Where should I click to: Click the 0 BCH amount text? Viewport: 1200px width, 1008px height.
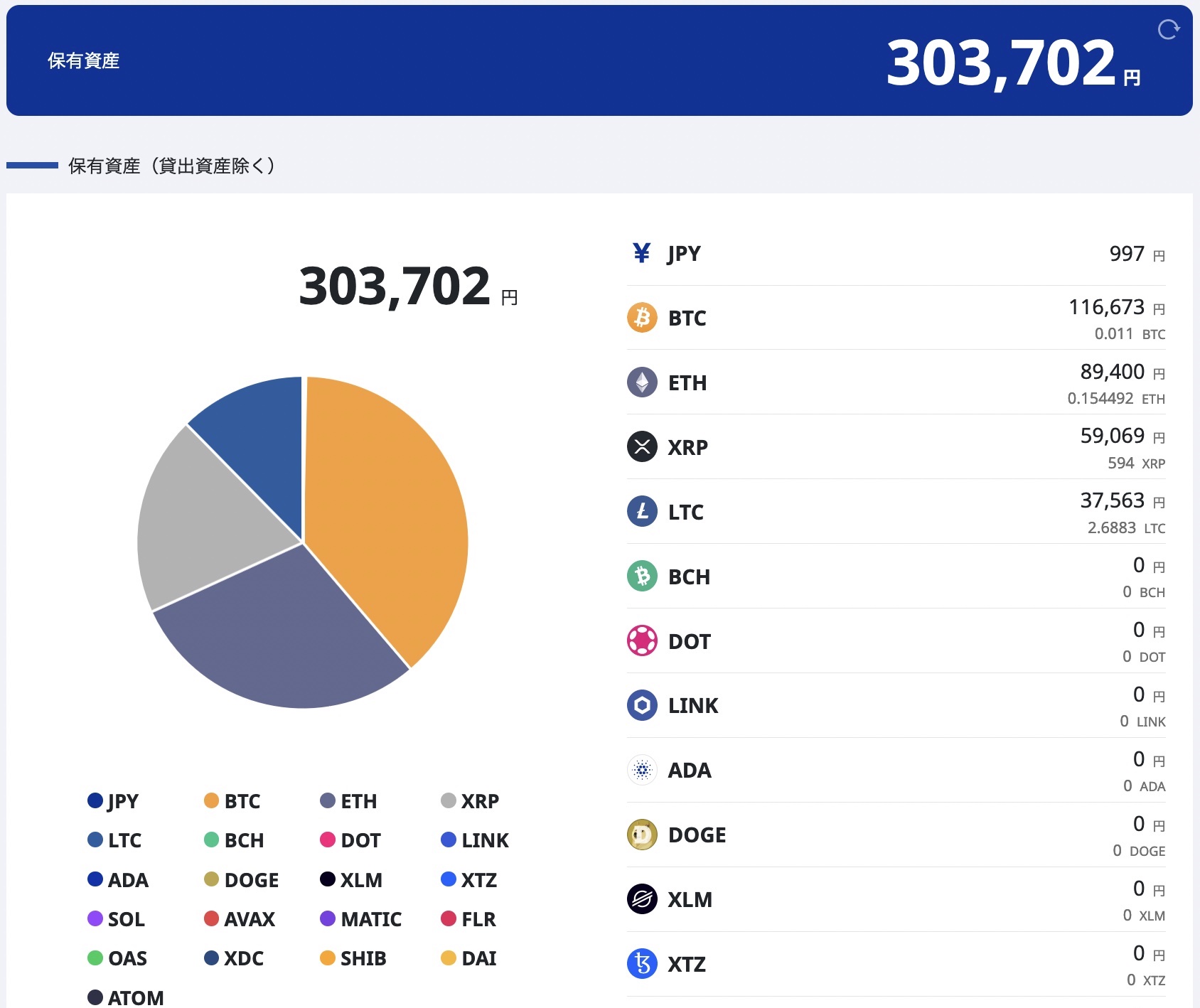[x=1143, y=592]
